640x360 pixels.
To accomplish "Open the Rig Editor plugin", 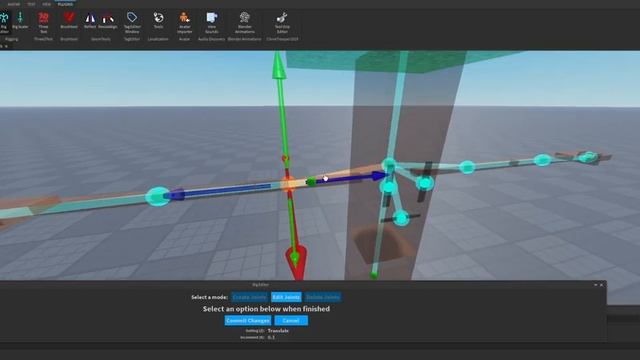I will (x=4, y=22).
